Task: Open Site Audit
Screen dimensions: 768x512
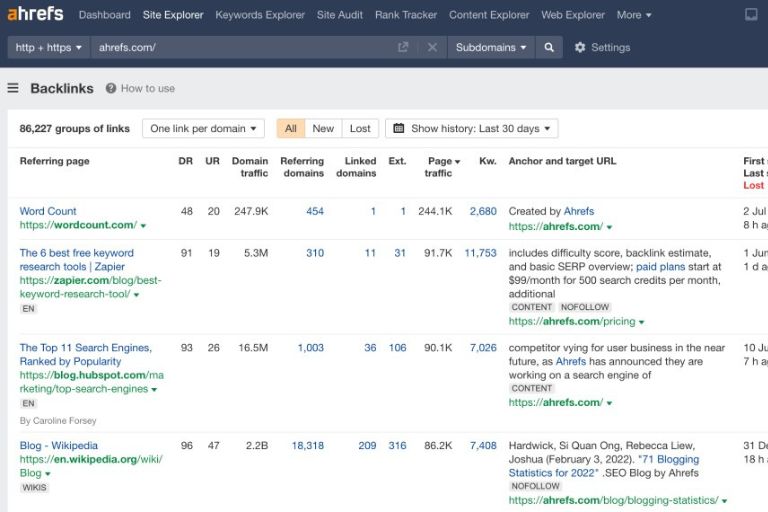Action: click(340, 15)
